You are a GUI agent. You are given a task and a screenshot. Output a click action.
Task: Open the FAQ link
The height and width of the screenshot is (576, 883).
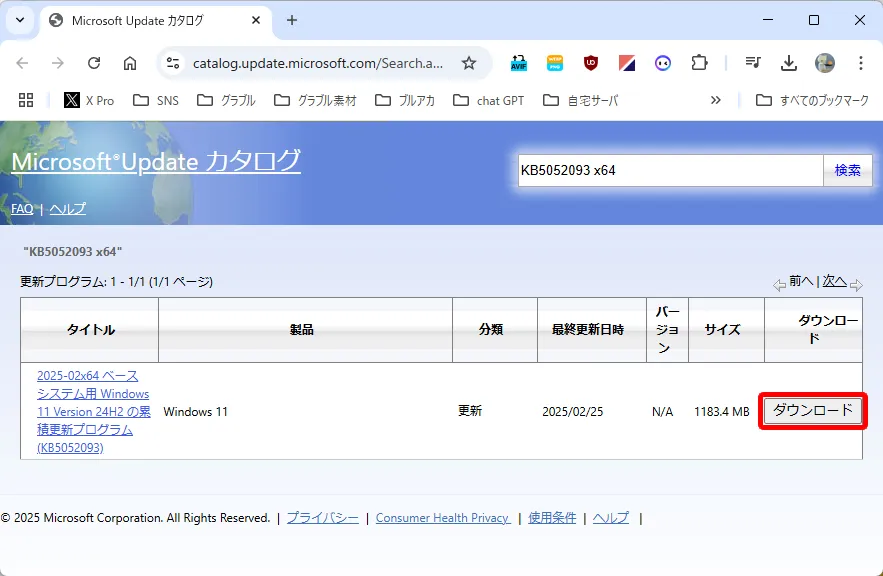[22, 208]
